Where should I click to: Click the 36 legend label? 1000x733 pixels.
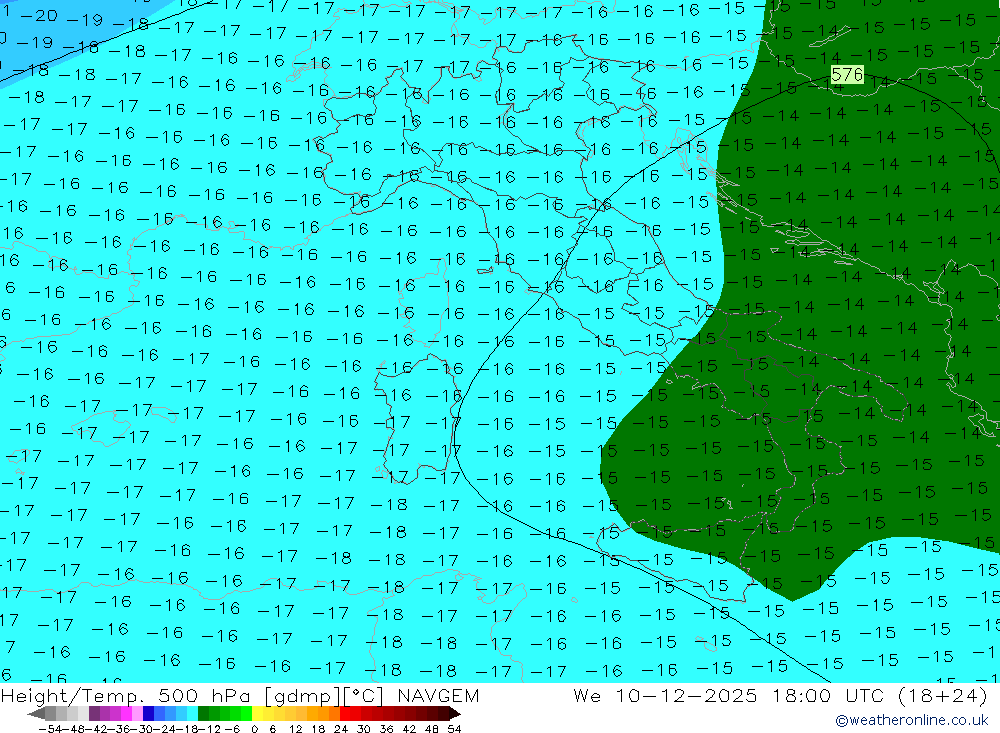(x=386, y=729)
